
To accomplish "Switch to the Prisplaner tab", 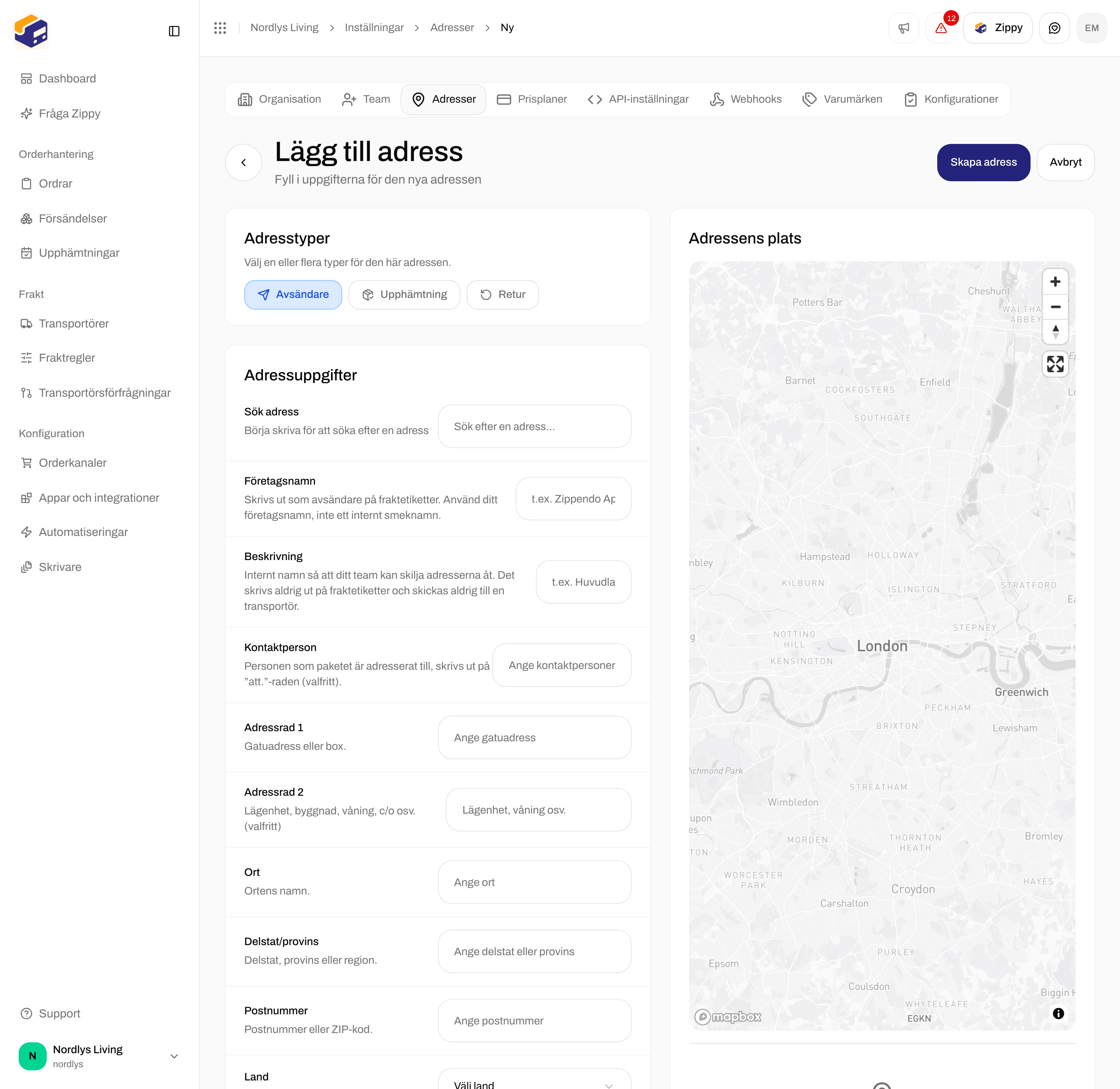I will pos(532,100).
